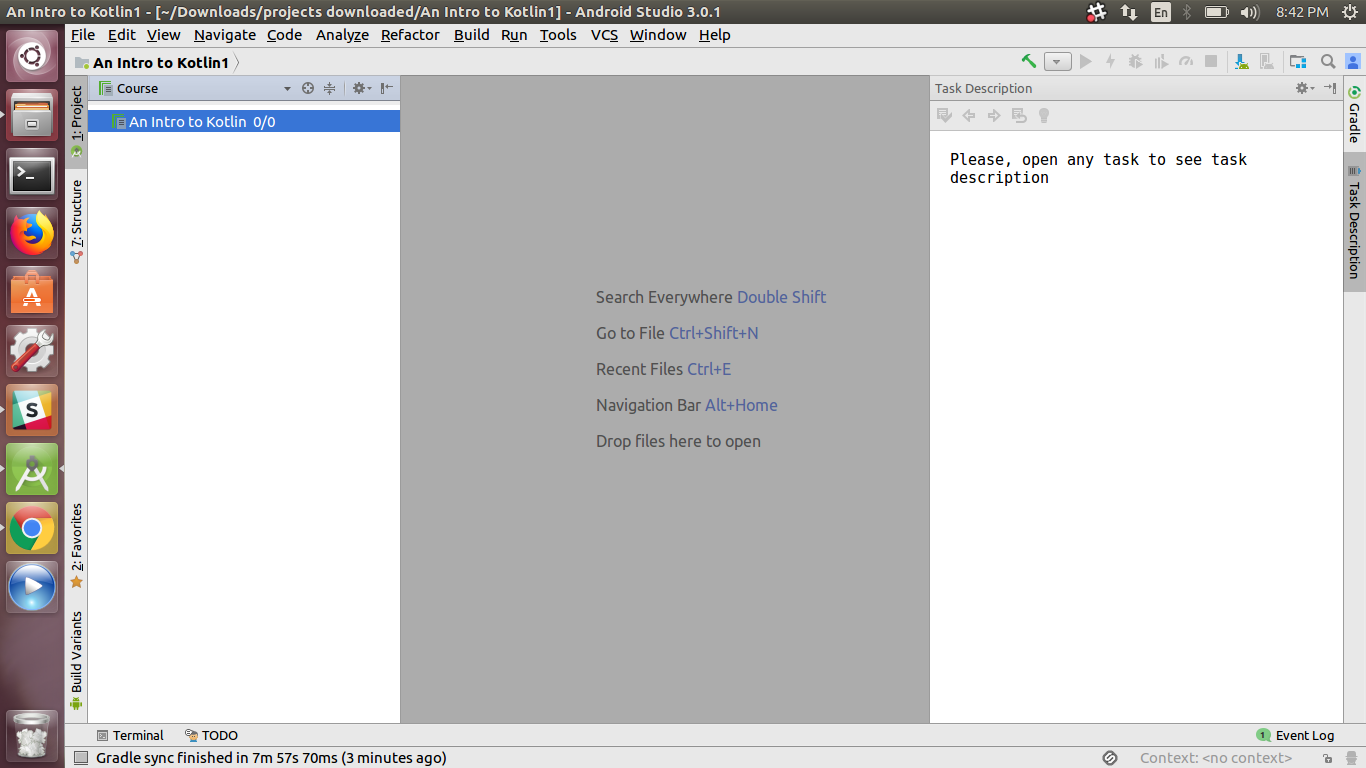Toggle the 2: Favorites tool window tab
The width and height of the screenshot is (1366, 768).
tap(77, 546)
